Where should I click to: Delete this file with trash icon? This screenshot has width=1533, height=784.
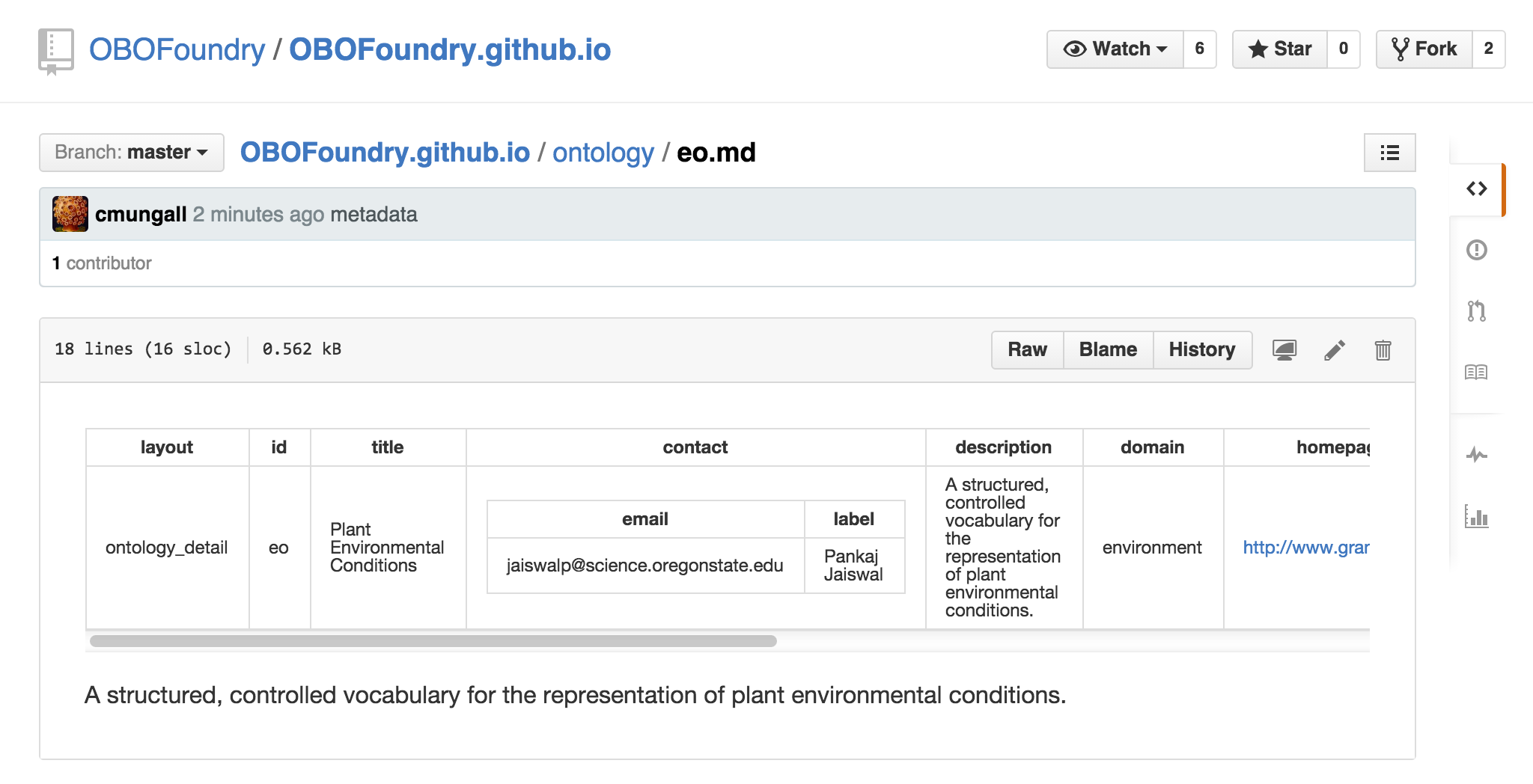pos(1383,350)
